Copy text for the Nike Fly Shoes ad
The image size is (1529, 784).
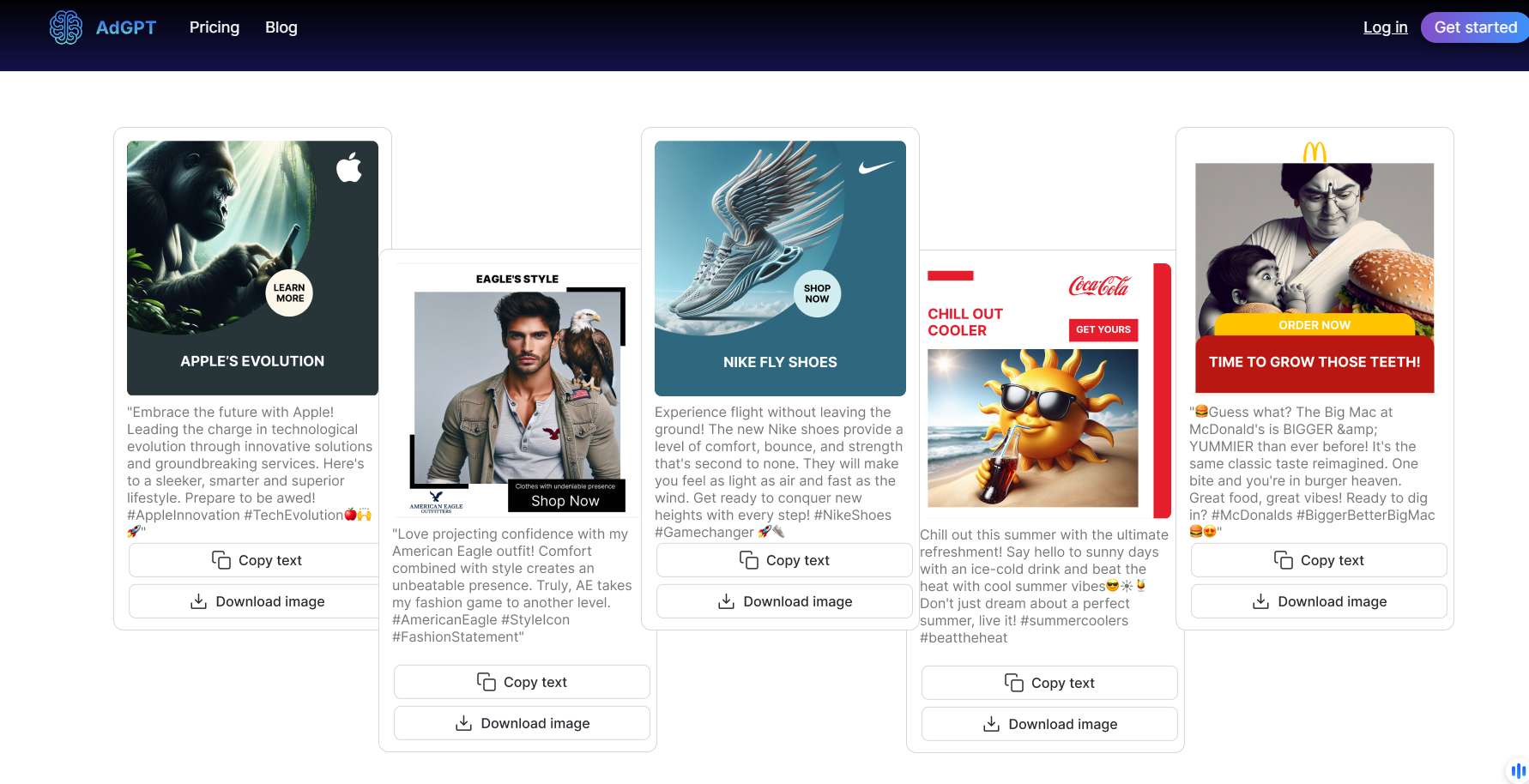pos(784,560)
